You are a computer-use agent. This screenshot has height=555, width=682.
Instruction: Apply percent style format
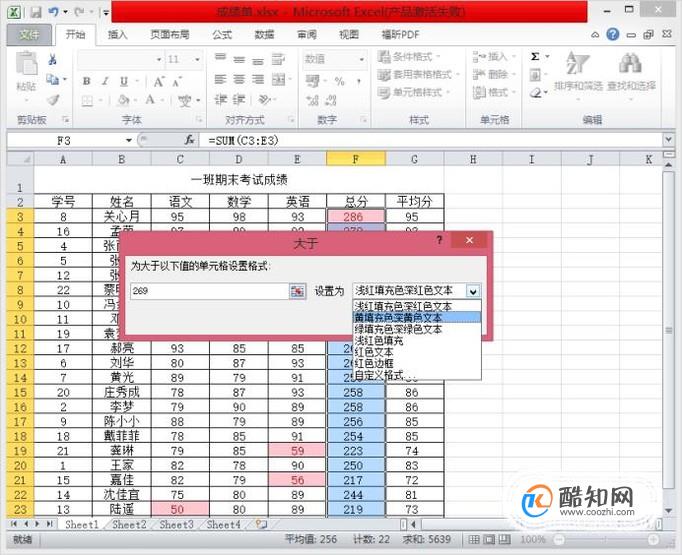(x=339, y=81)
